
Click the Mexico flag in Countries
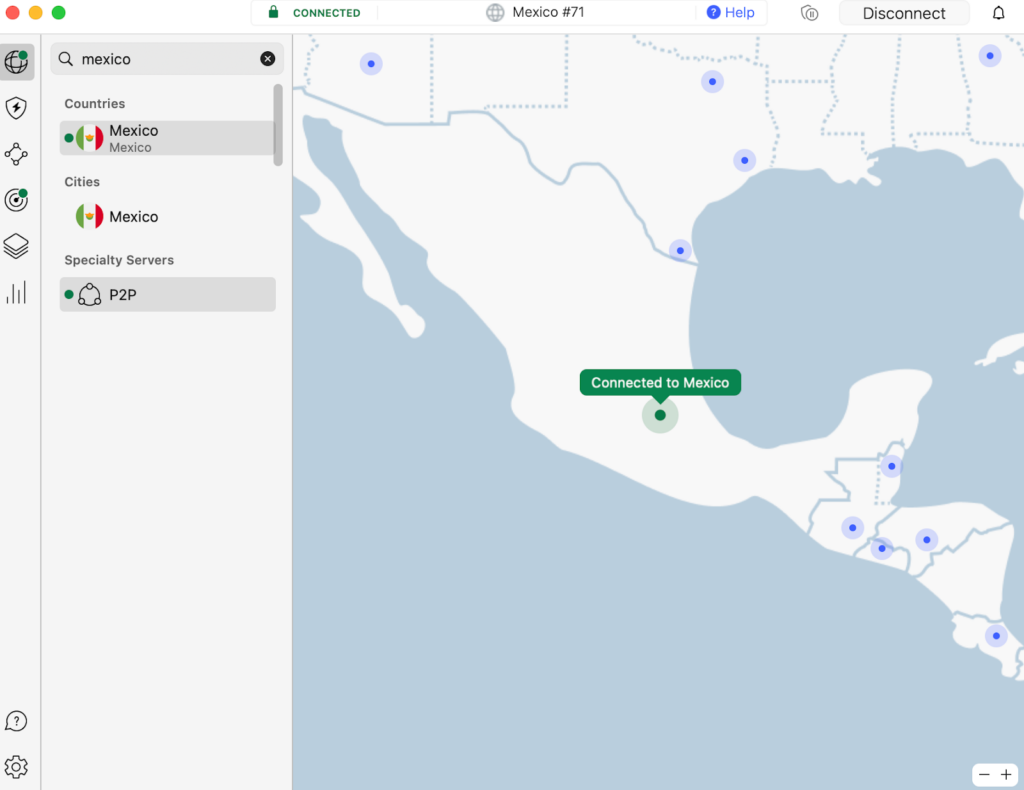[89, 138]
